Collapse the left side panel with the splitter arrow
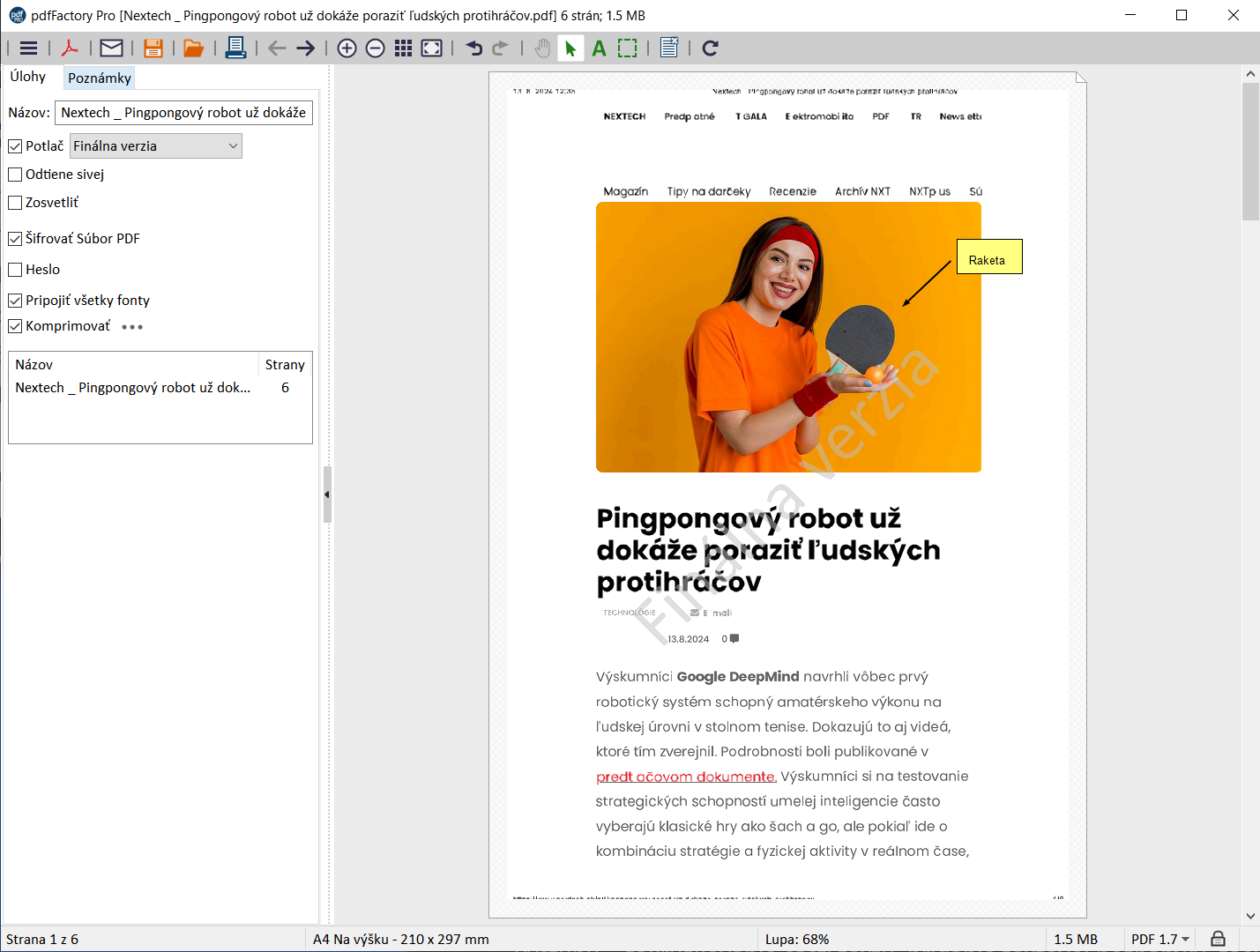1260x952 pixels. (x=327, y=495)
